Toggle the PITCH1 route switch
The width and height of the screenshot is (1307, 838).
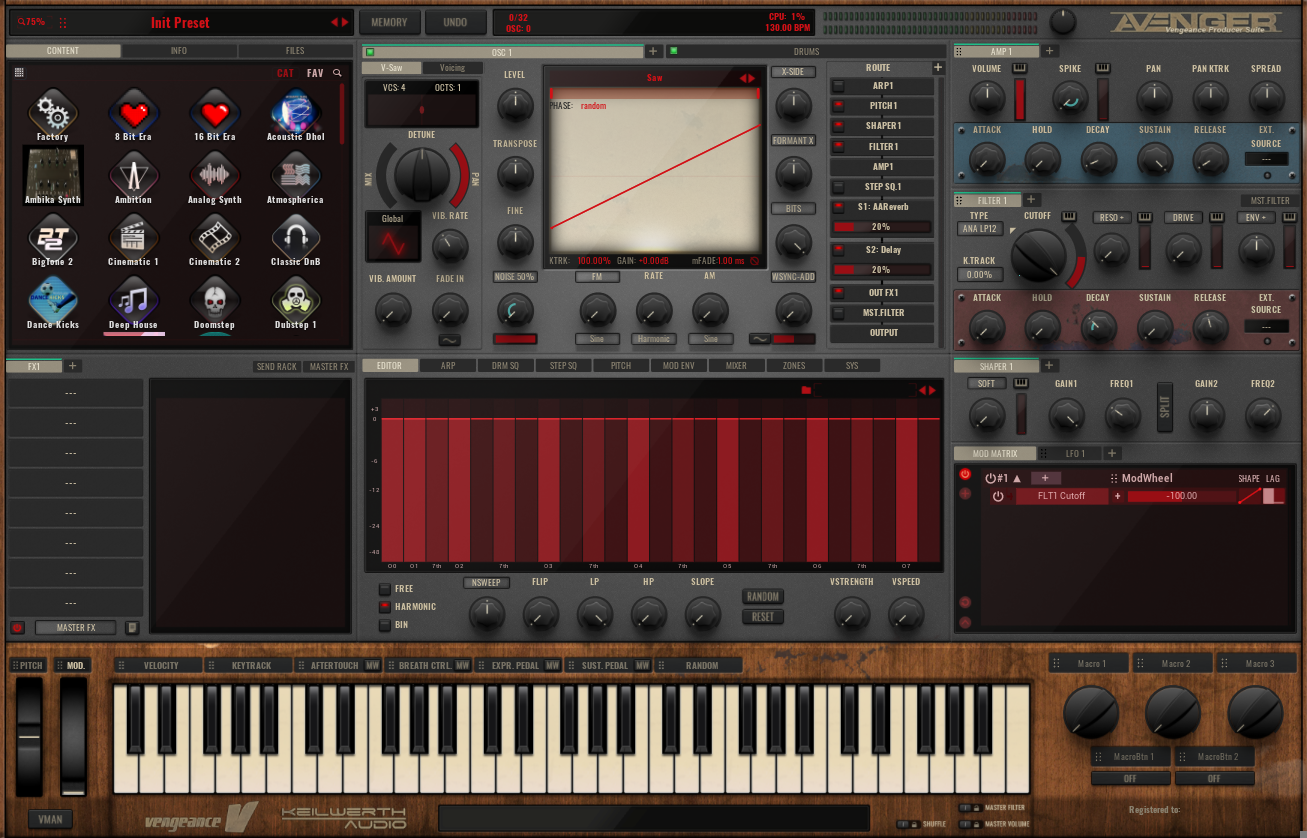839,106
